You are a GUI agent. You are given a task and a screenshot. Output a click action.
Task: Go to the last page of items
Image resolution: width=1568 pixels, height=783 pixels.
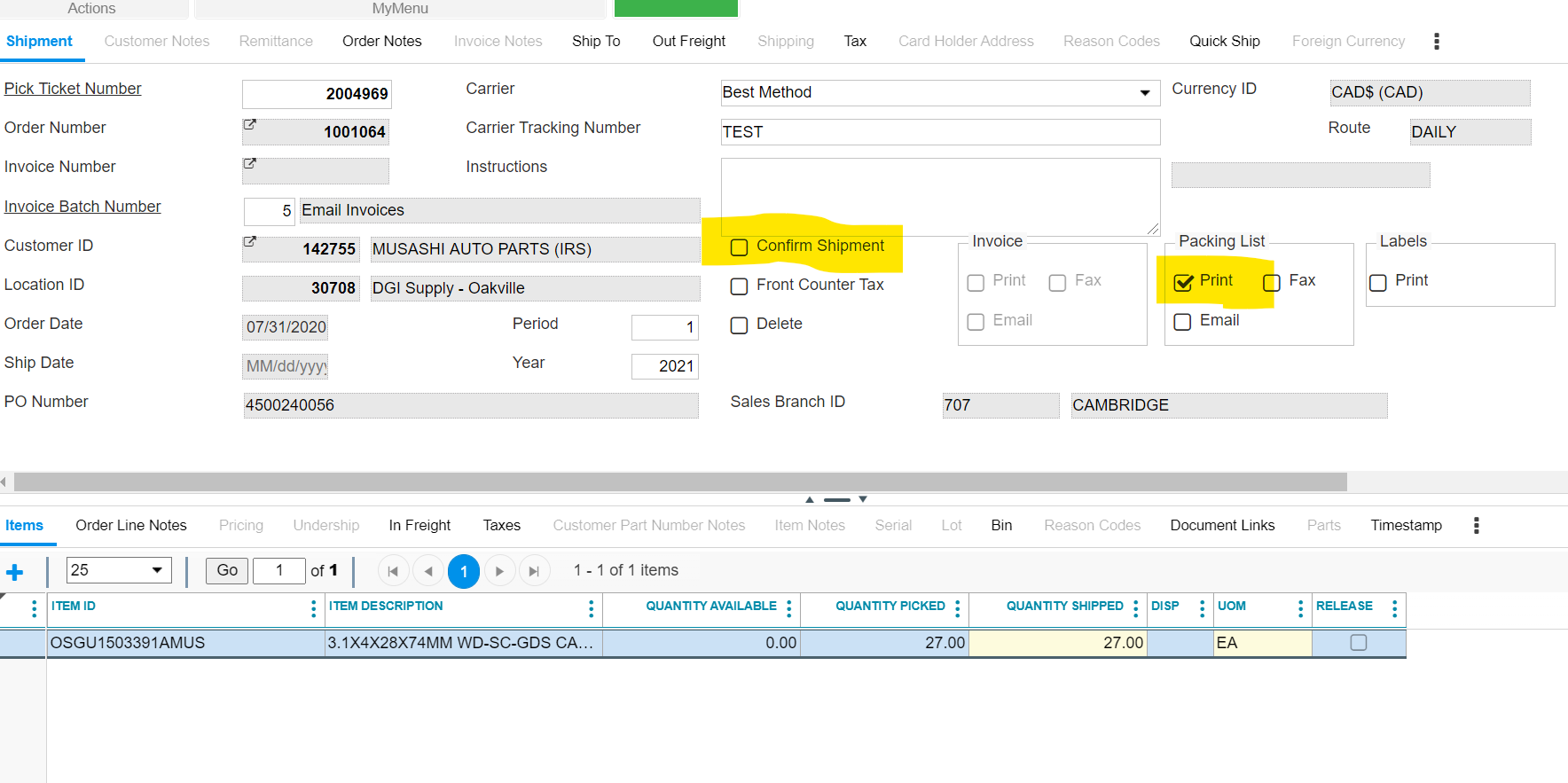(x=534, y=572)
